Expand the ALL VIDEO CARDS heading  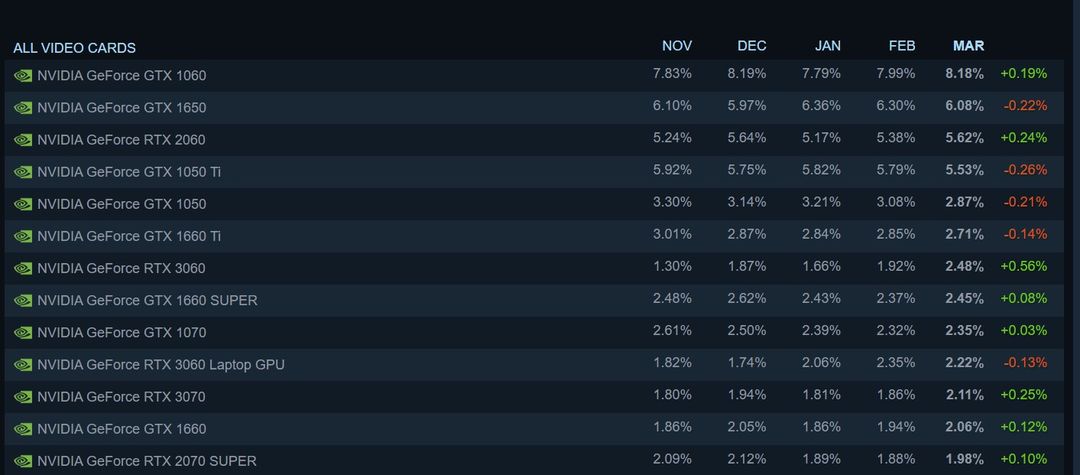coord(74,48)
